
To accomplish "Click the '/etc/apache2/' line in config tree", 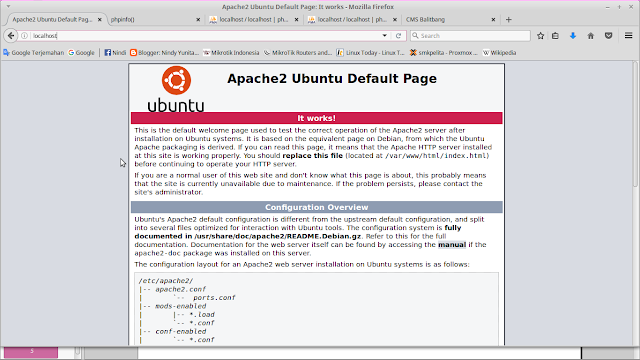I will coord(166,281).
